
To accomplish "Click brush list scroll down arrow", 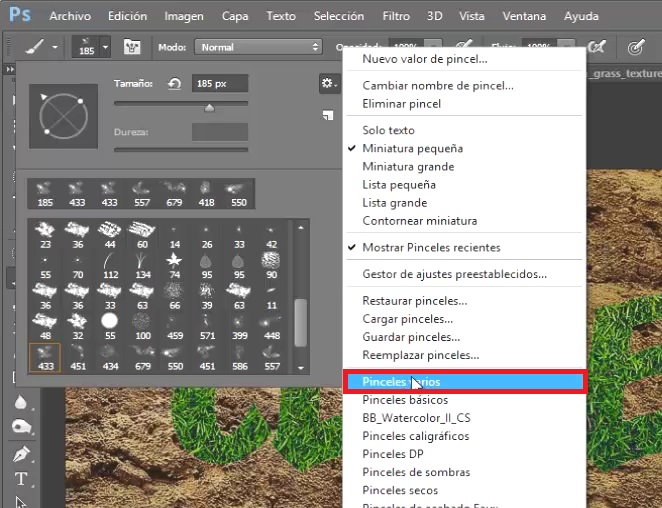I will click(x=300, y=368).
